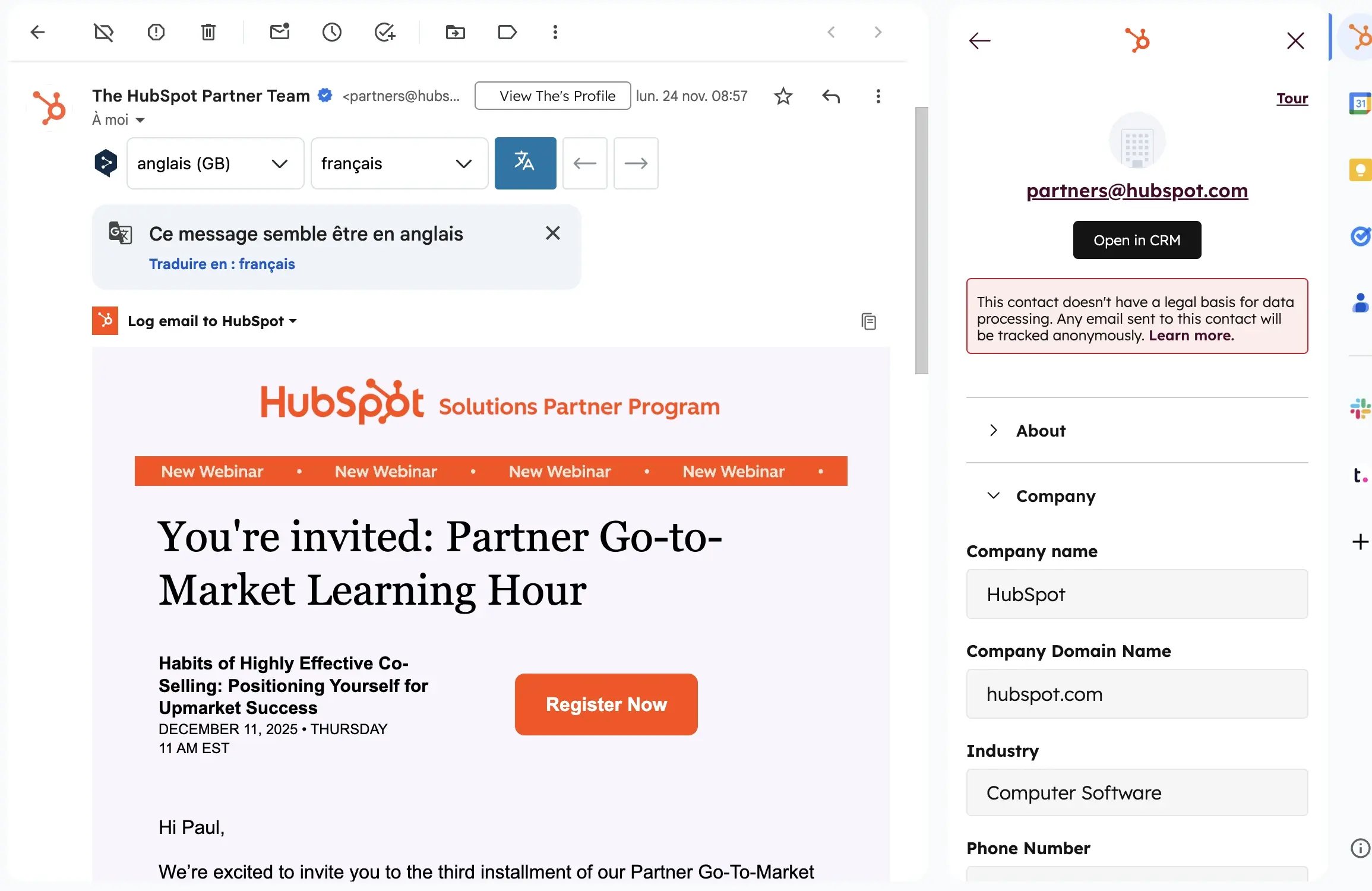The width and height of the screenshot is (1372, 891).
Task: Open Google Calendar in the side panel
Action: coord(1360,103)
